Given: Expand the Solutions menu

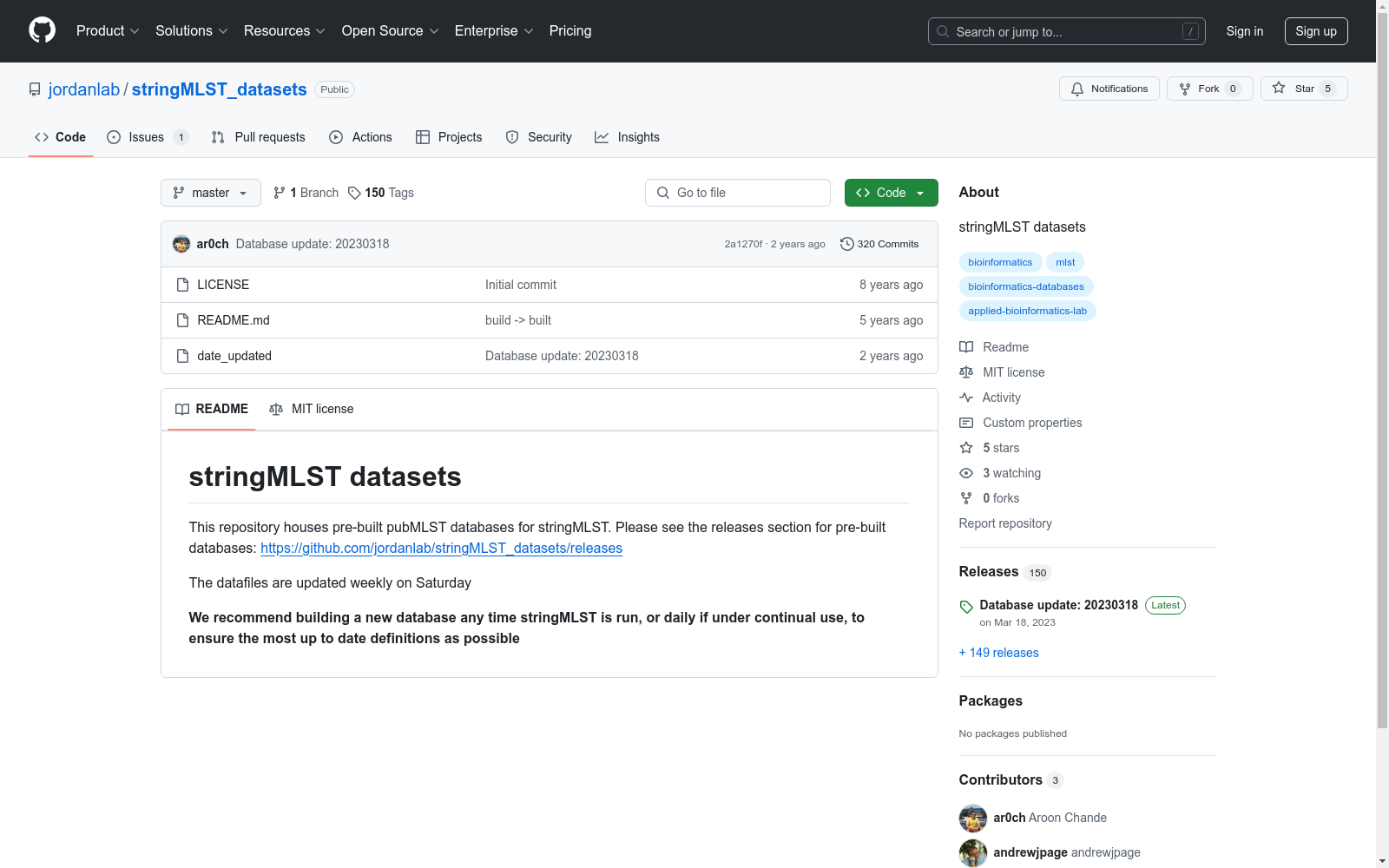Looking at the screenshot, I should click(192, 31).
